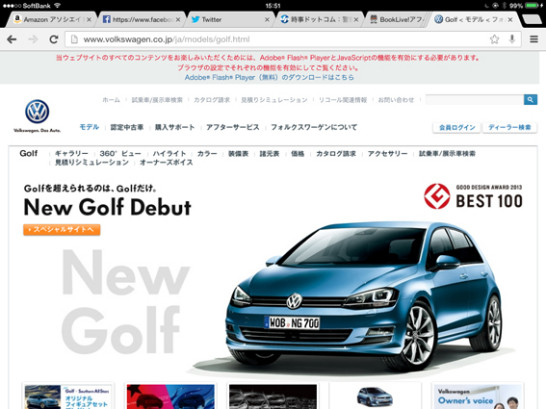The width and height of the screenshot is (546, 409).
Task: Click the browser forward arrow
Action: point(33,39)
